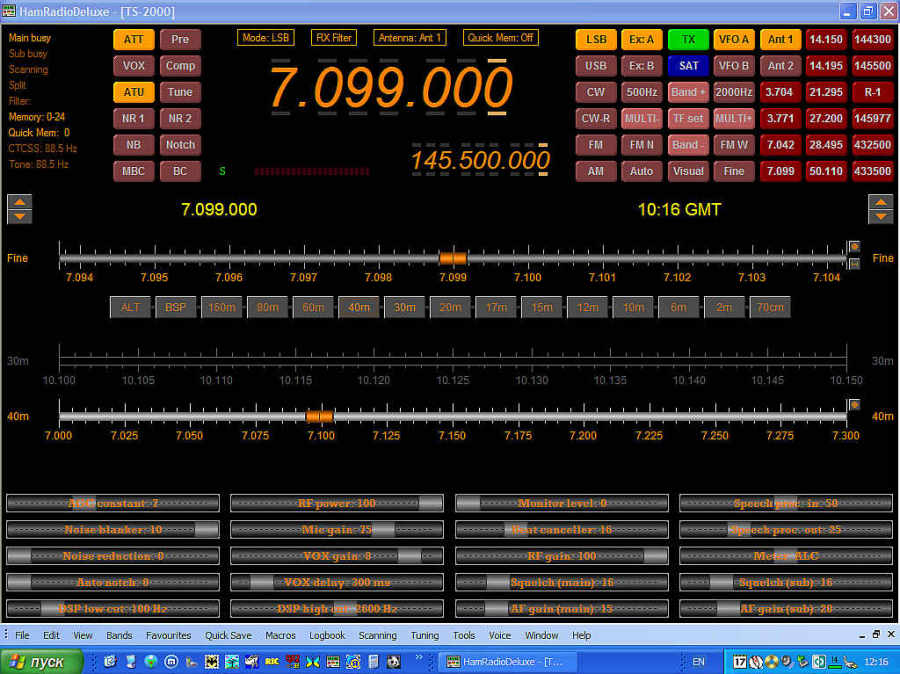
Task: Expand the quick launch overflow chevron
Action: (418, 658)
